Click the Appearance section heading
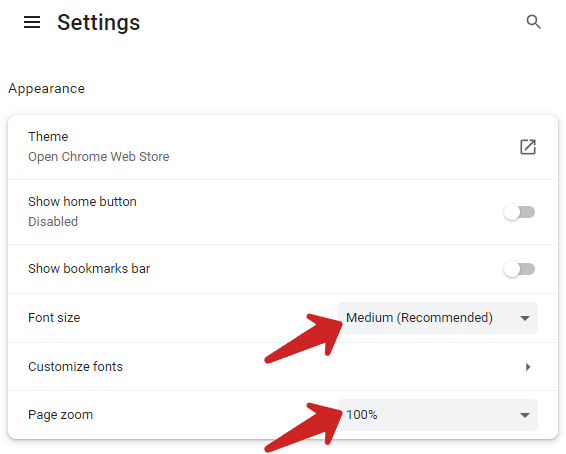The image size is (566, 454). coord(47,89)
